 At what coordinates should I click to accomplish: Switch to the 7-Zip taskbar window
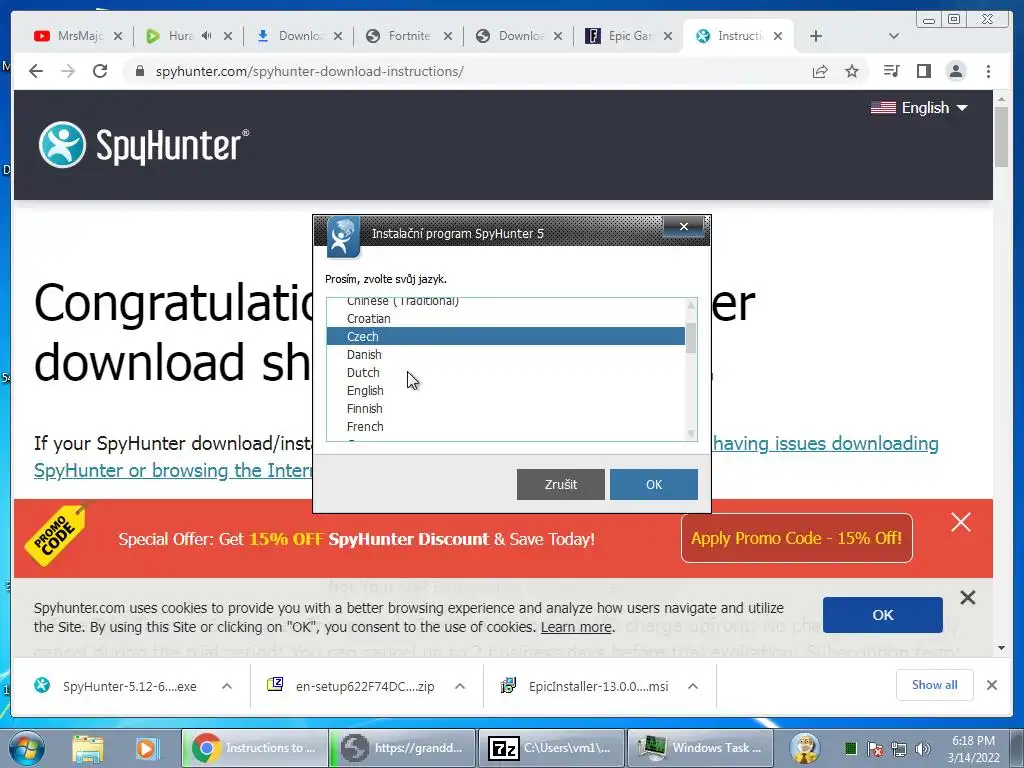(551, 748)
